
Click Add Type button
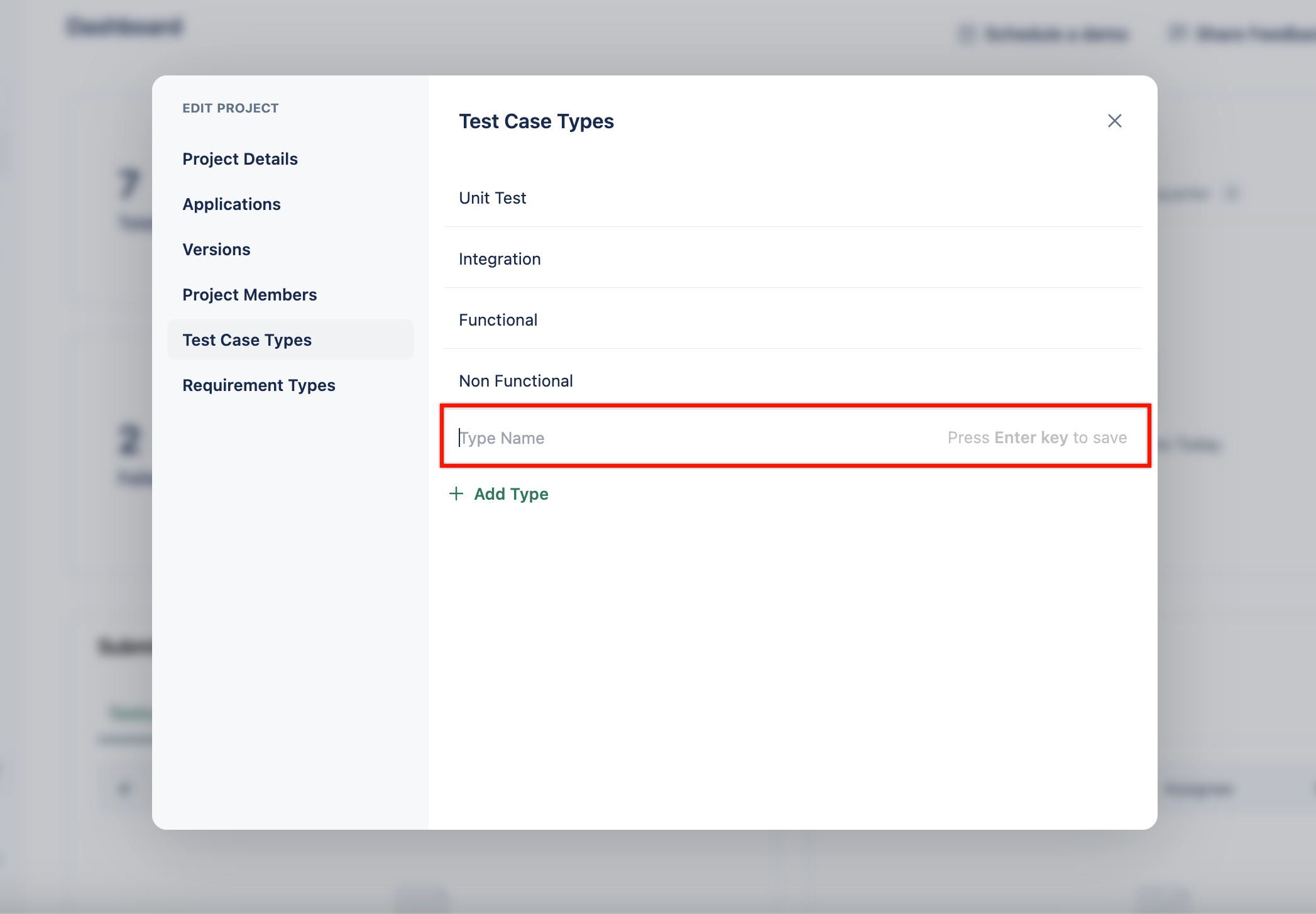499,494
